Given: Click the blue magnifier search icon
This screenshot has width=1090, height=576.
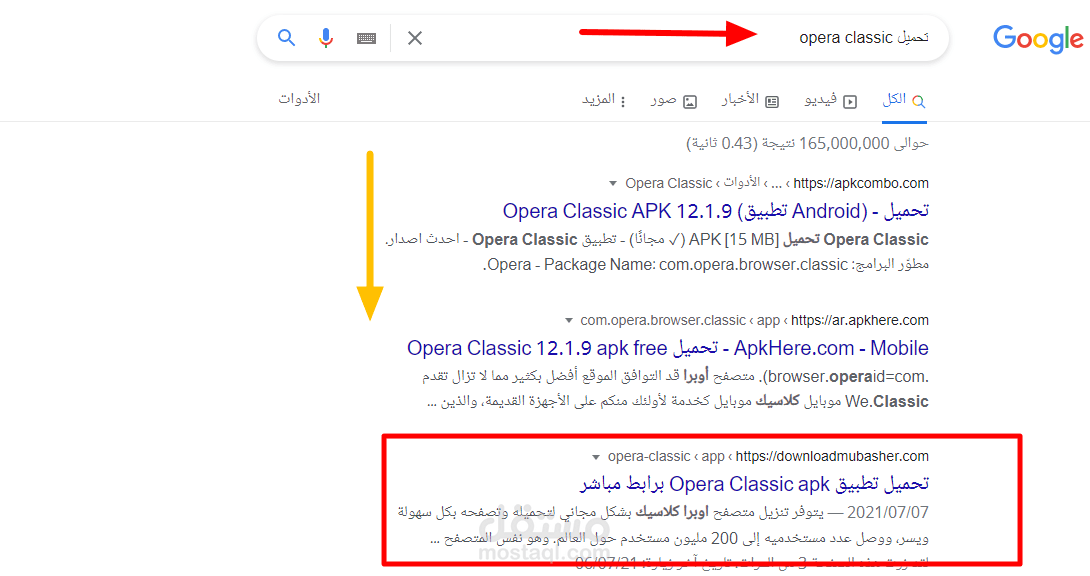Looking at the screenshot, I should [x=286, y=38].
